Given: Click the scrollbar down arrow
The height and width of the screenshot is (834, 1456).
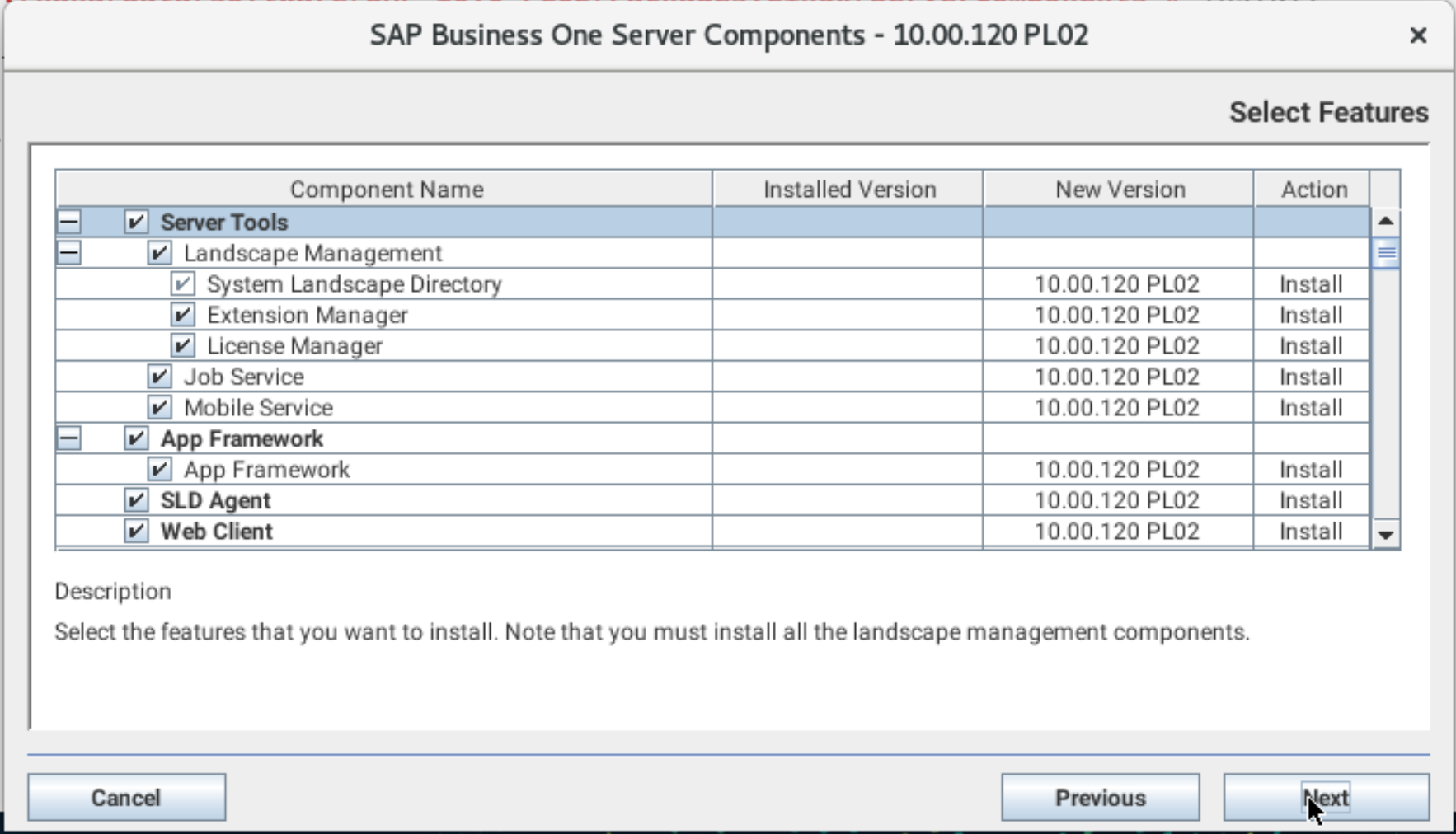Looking at the screenshot, I should click(1386, 535).
